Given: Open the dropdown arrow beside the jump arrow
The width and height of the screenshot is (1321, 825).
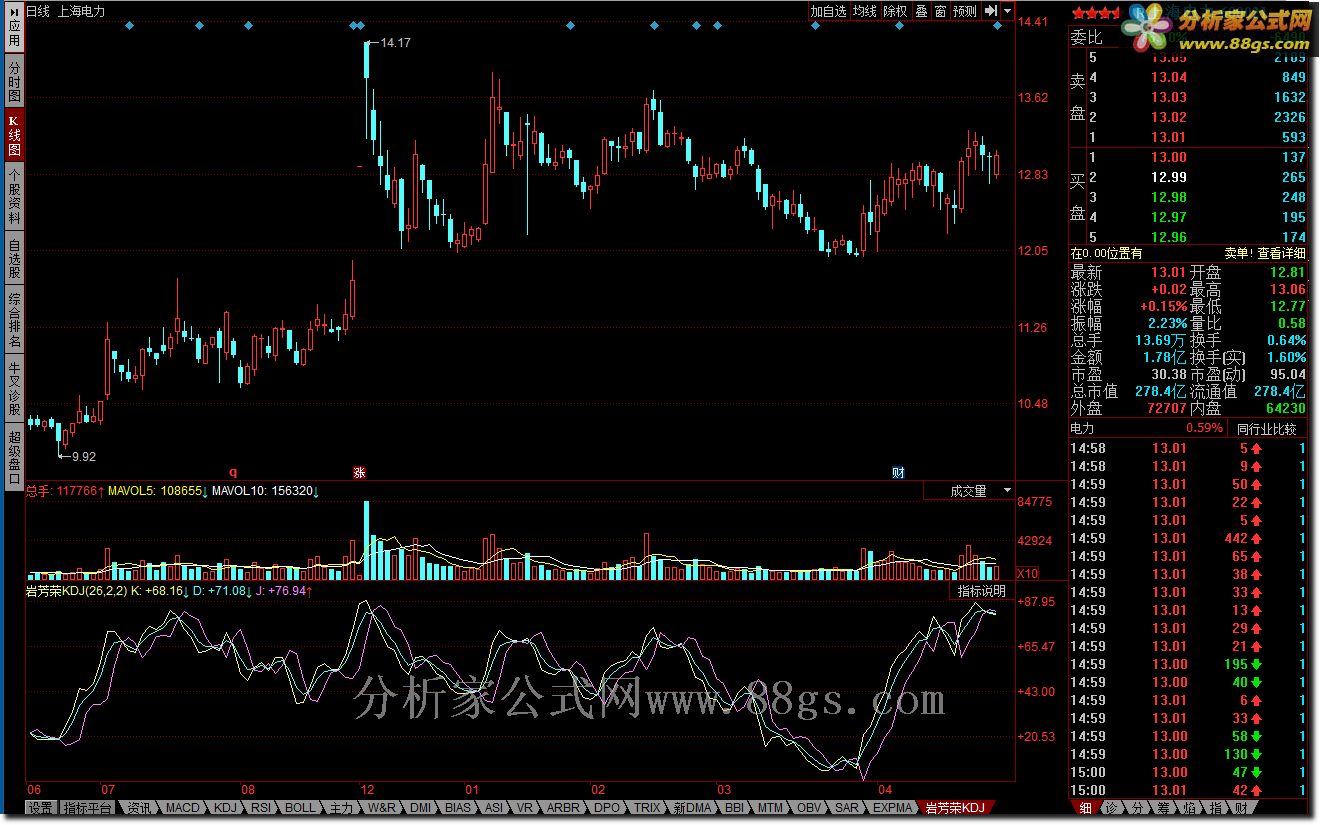Looking at the screenshot, I should 1007,11.
